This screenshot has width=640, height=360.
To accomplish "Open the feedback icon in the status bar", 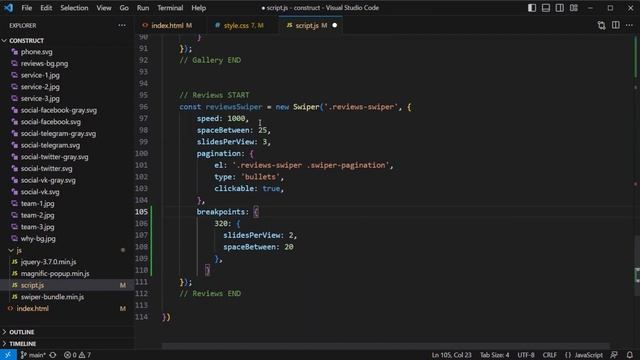I will tap(614, 355).
